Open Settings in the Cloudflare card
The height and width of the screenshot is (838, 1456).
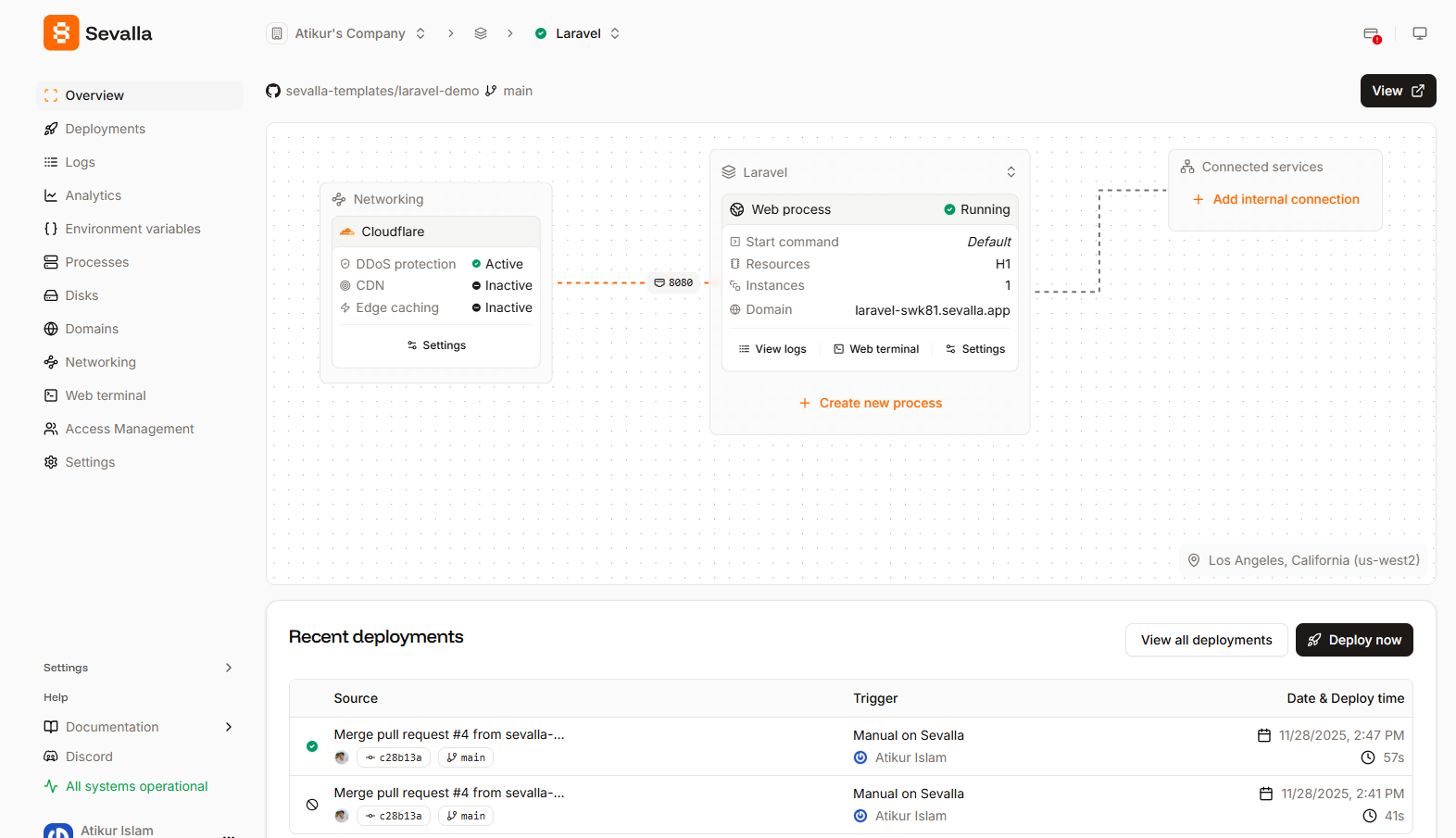coord(436,345)
